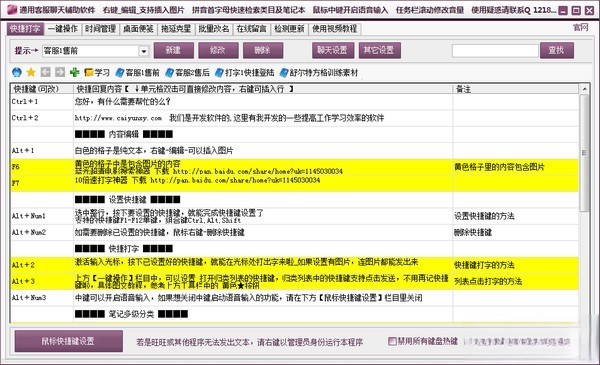This screenshot has height=365, width=600.
Task: Click the scrollbar up arrow
Action: [584, 89]
